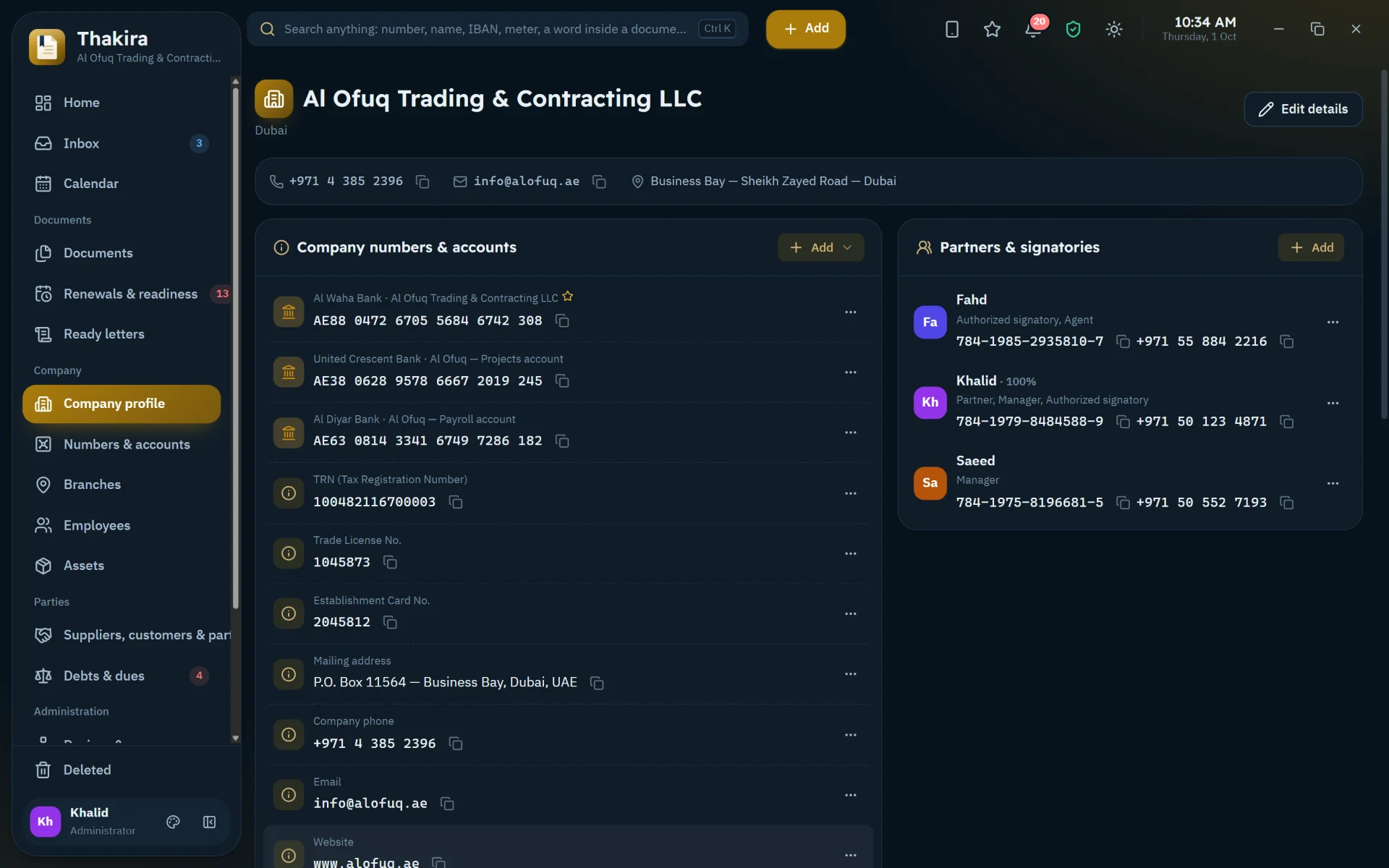This screenshot has height=868, width=1389.
Task: Open Branches in sidebar
Action: pyautogui.click(x=122, y=485)
